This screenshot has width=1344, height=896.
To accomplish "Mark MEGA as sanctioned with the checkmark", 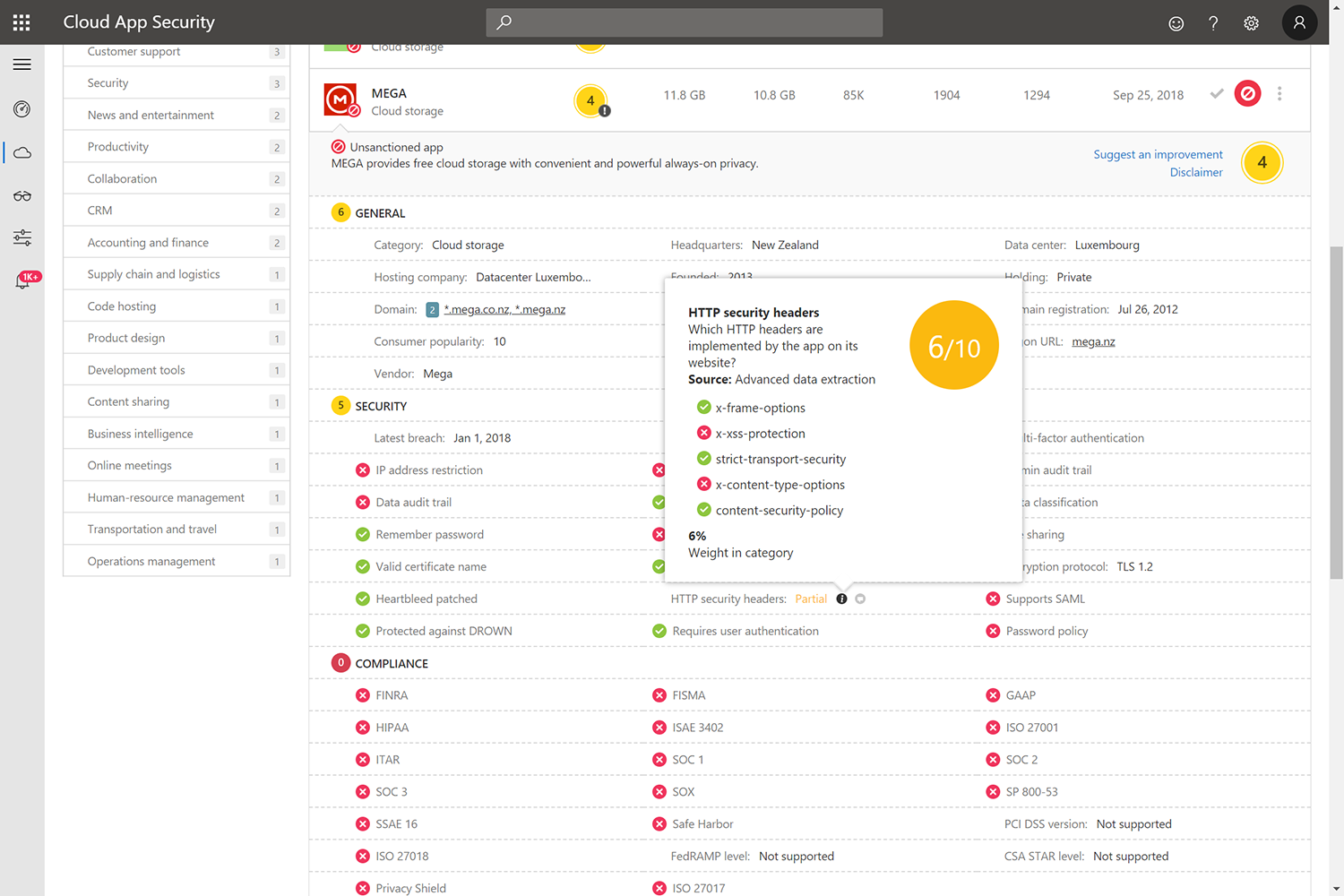I will 1216,93.
